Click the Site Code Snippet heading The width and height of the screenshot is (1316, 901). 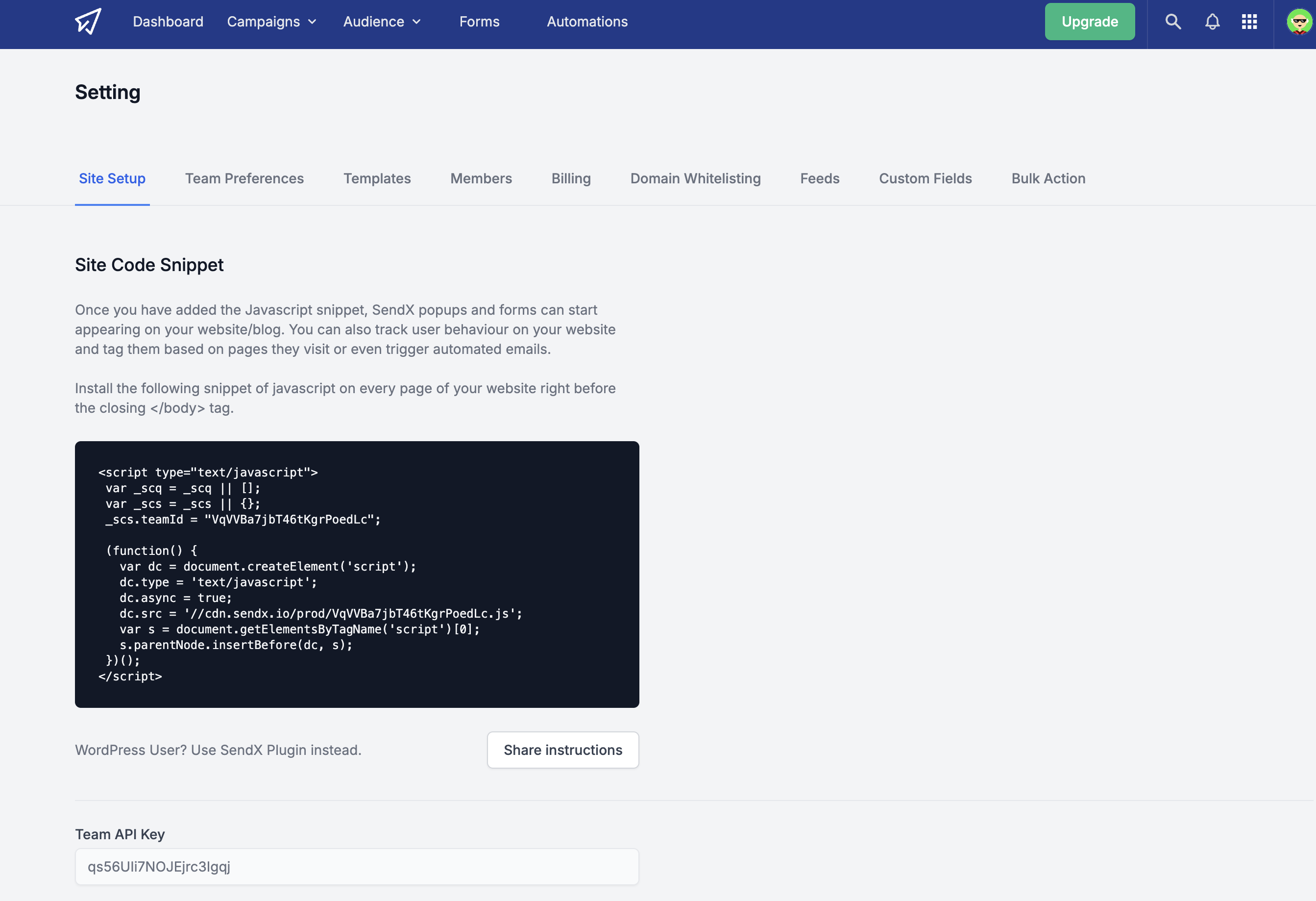click(x=149, y=265)
